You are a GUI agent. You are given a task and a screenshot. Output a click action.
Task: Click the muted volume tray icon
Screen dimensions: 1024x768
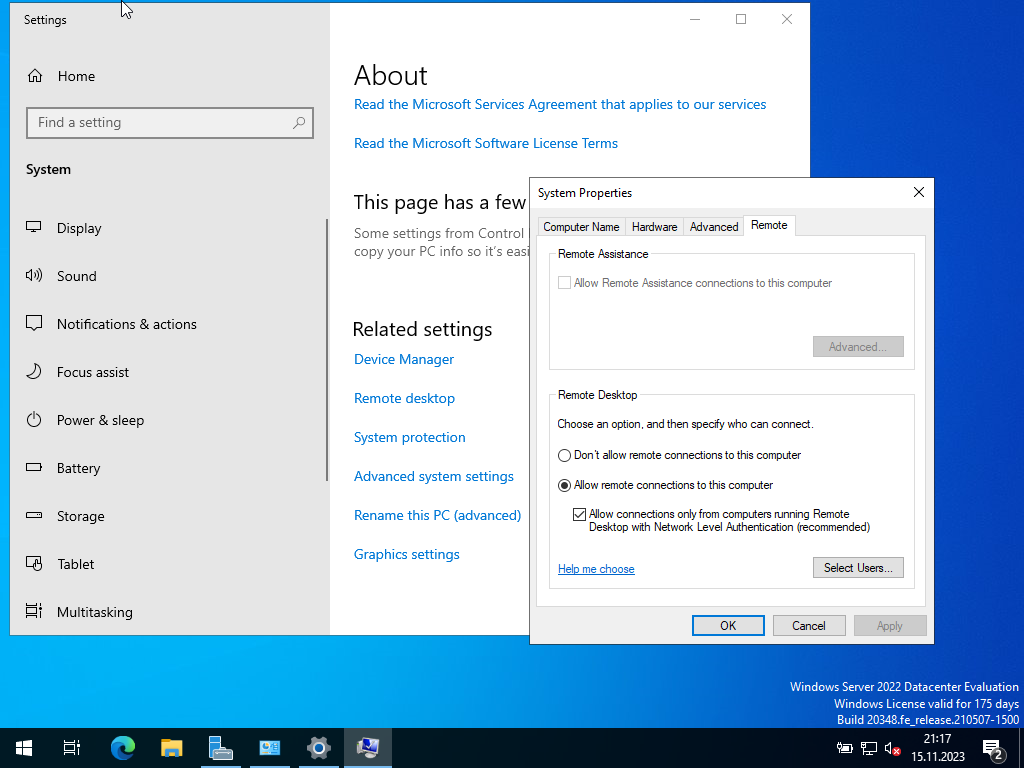(x=892, y=748)
